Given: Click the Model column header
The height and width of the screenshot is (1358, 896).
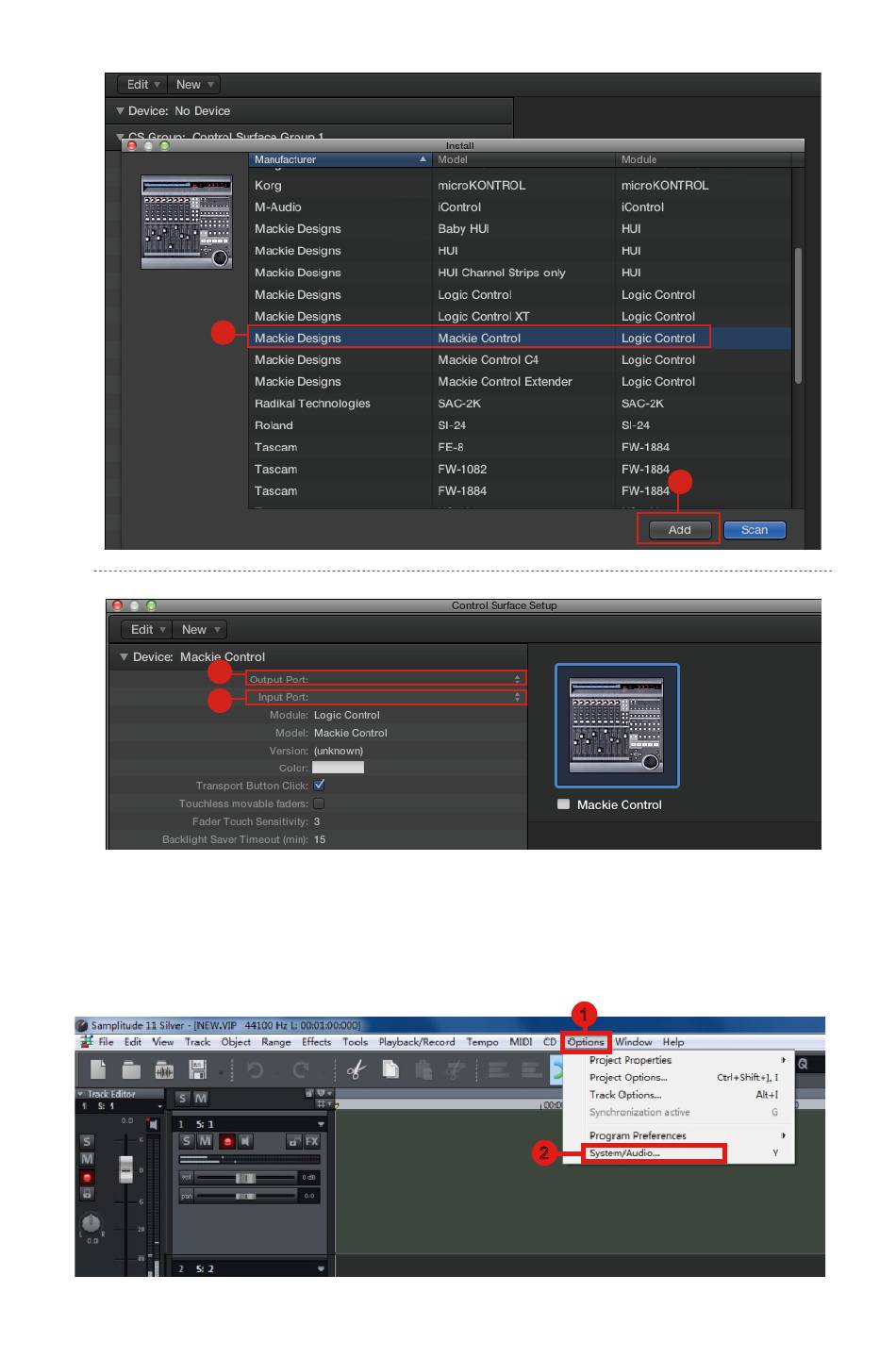Looking at the screenshot, I should 523,159.
